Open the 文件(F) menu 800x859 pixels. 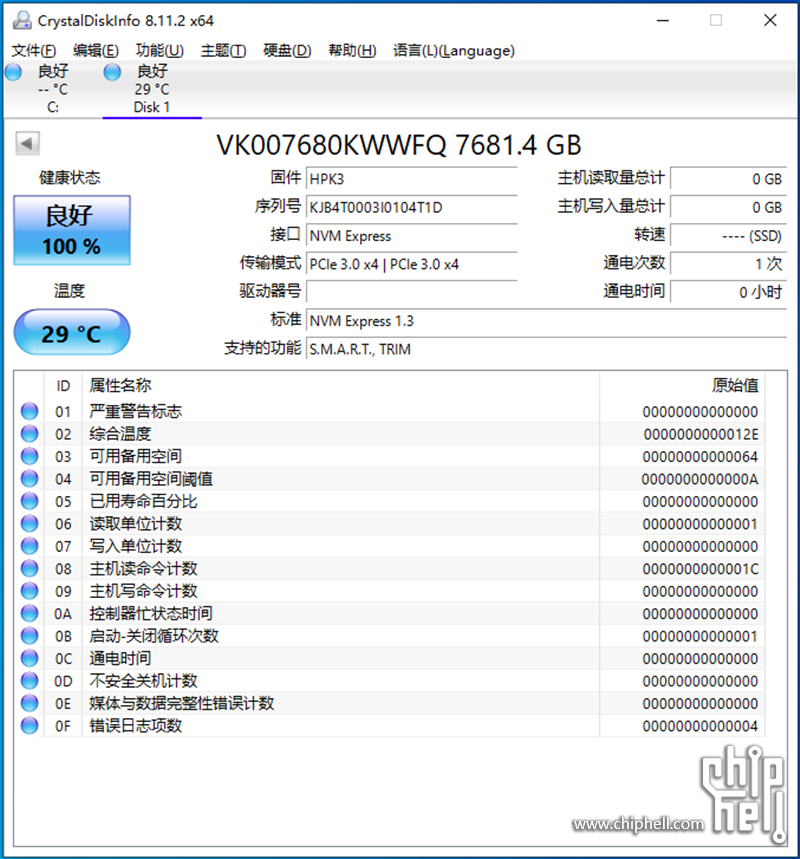34,50
